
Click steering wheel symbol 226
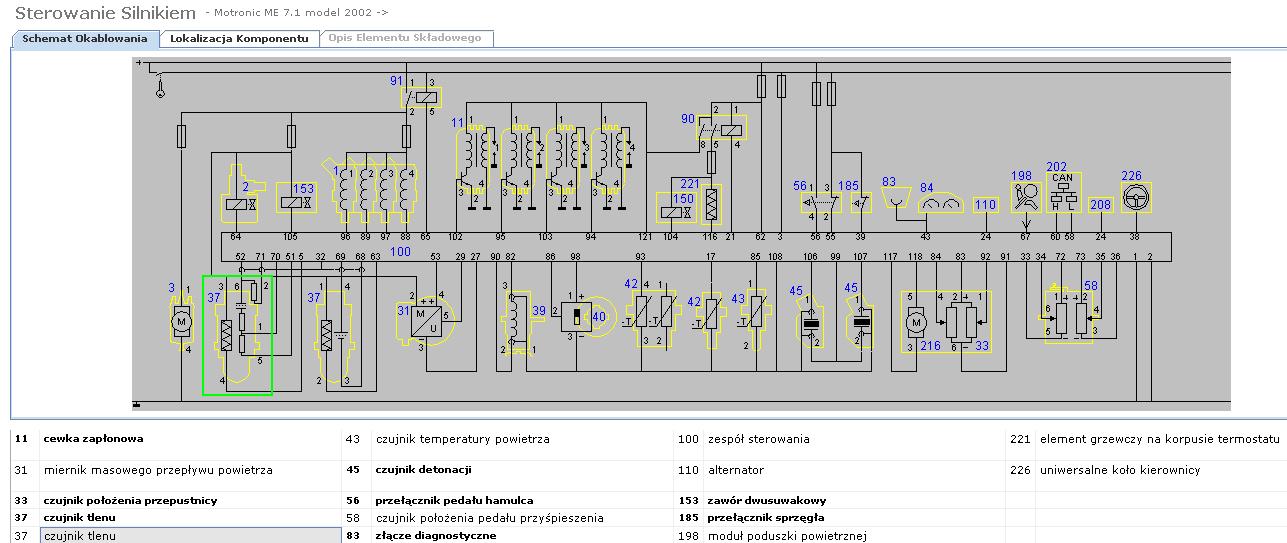[1134, 198]
